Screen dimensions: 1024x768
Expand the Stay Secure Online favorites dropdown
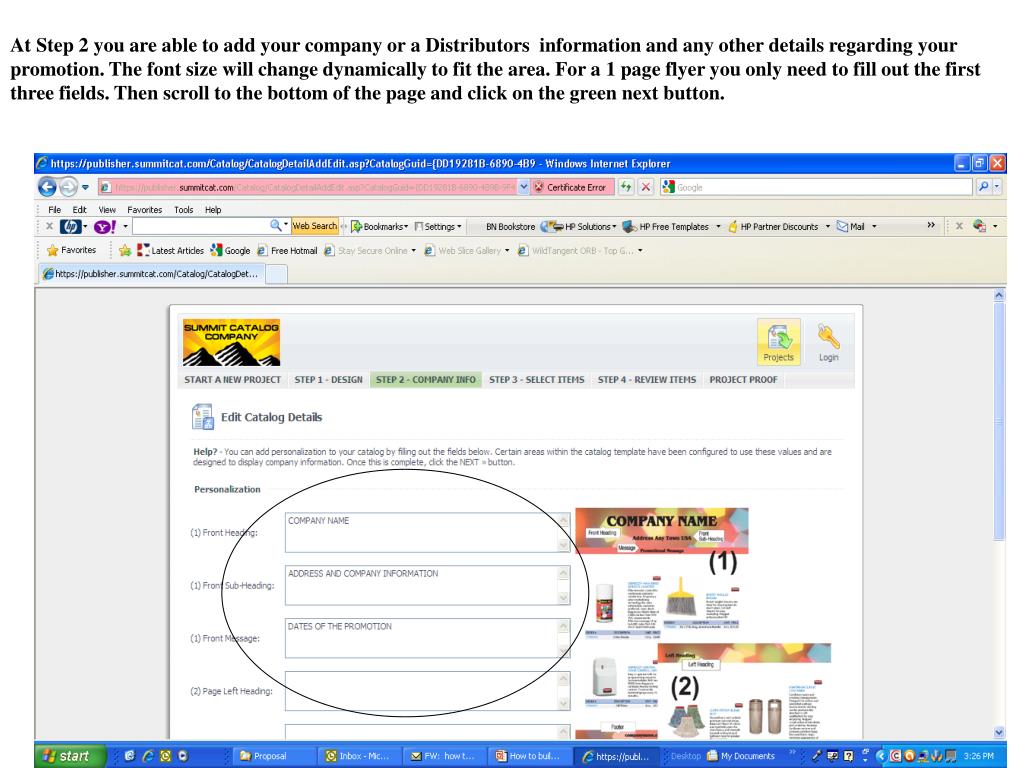coord(413,251)
